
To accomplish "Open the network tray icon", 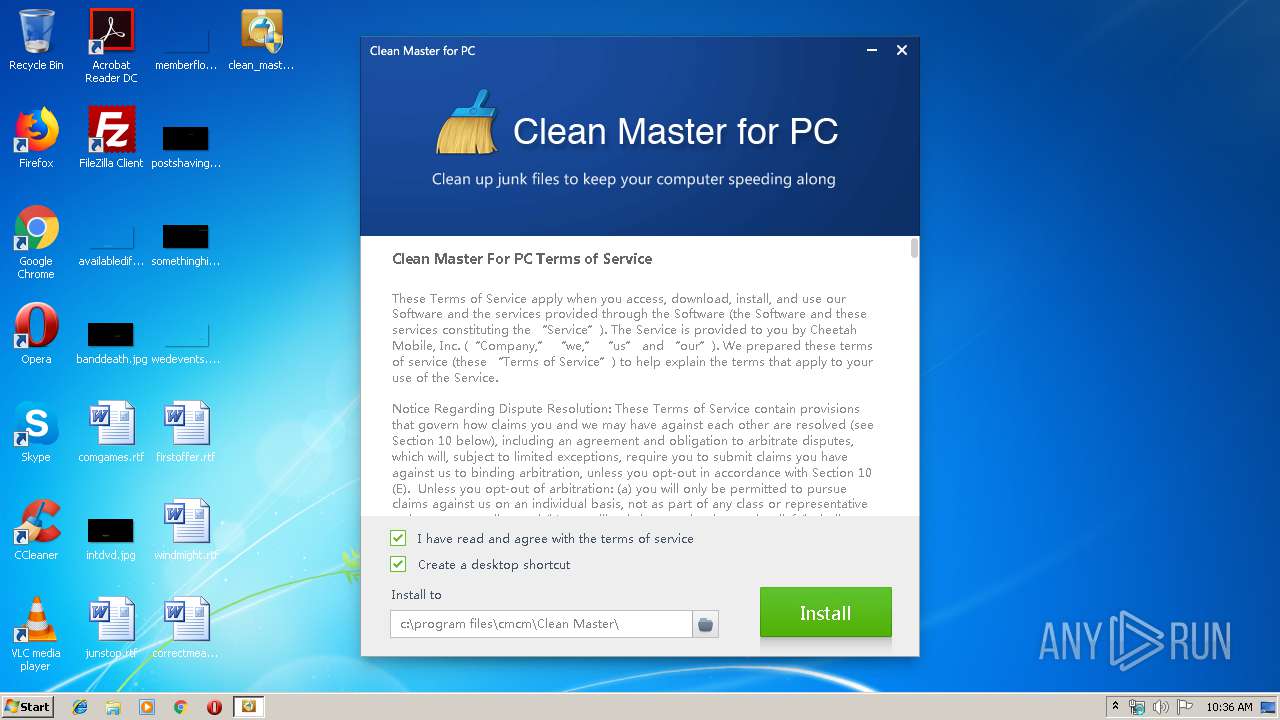I will pyautogui.click(x=1137, y=707).
